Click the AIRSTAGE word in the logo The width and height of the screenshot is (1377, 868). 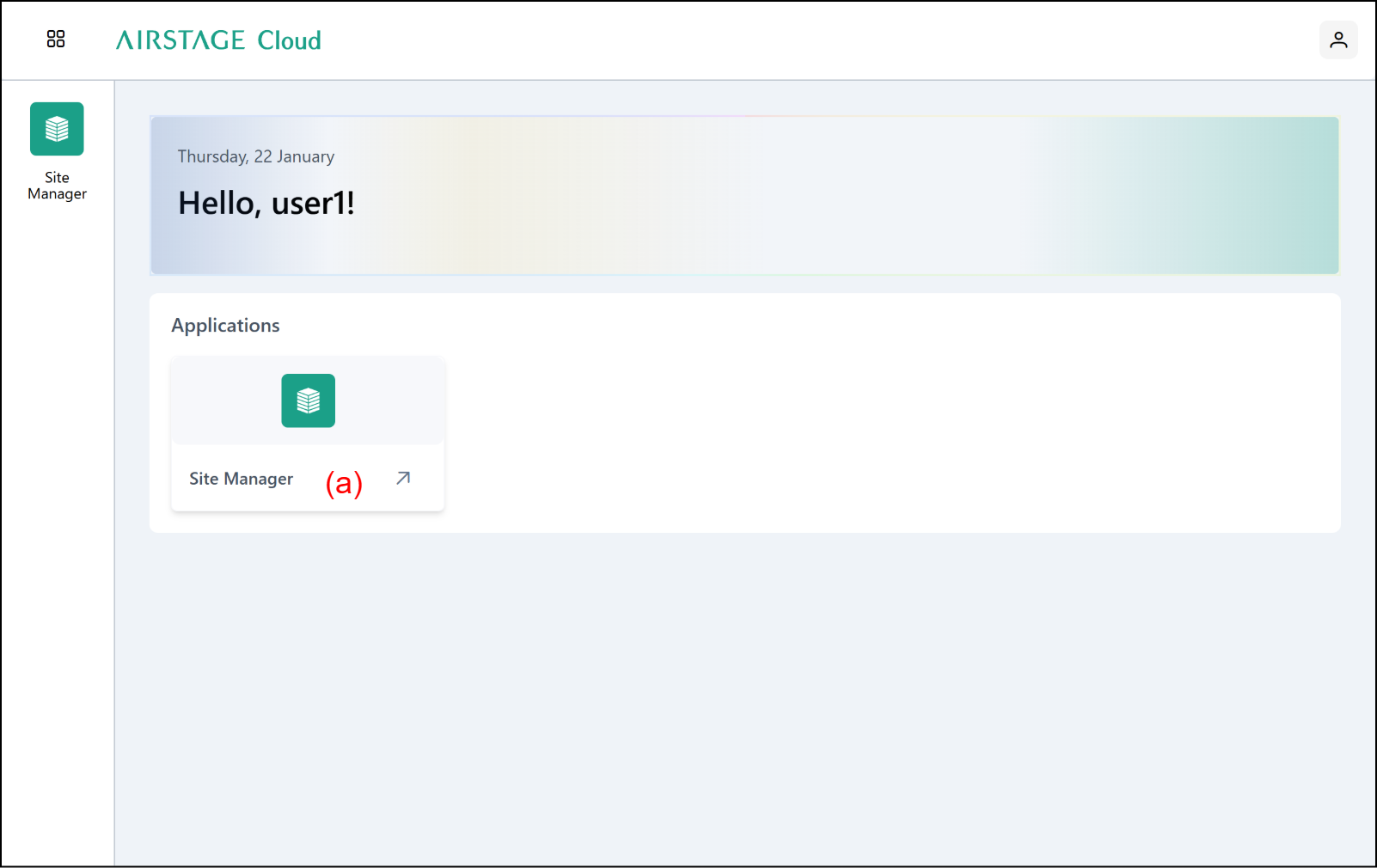point(181,40)
